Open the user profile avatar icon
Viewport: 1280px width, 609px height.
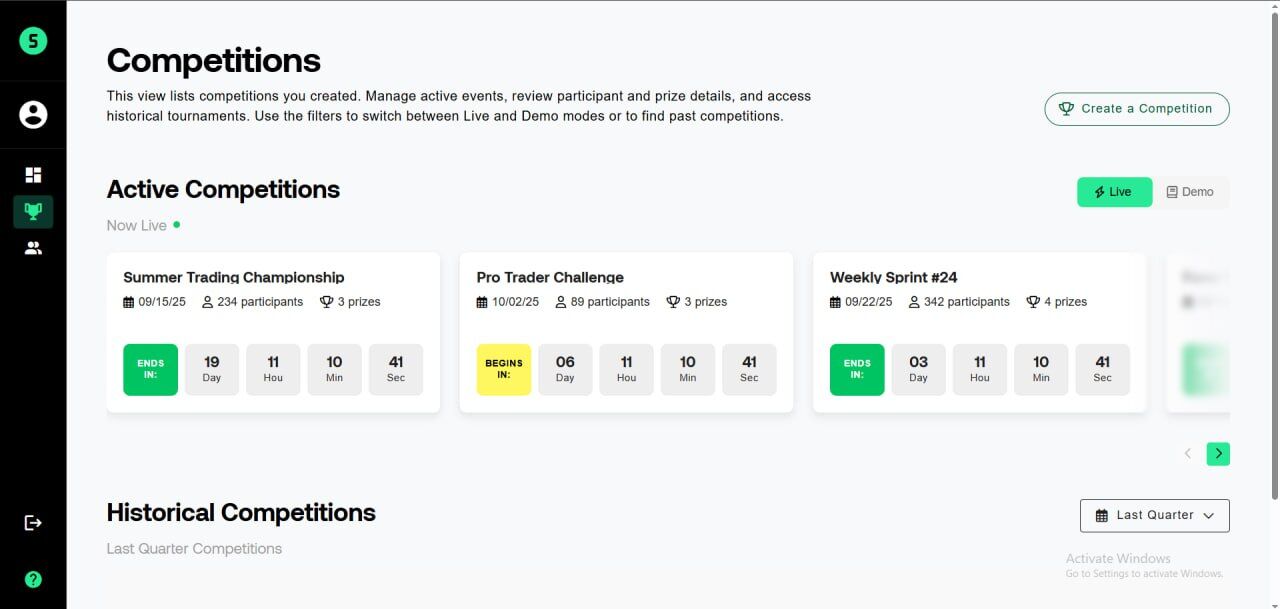tap(33, 115)
